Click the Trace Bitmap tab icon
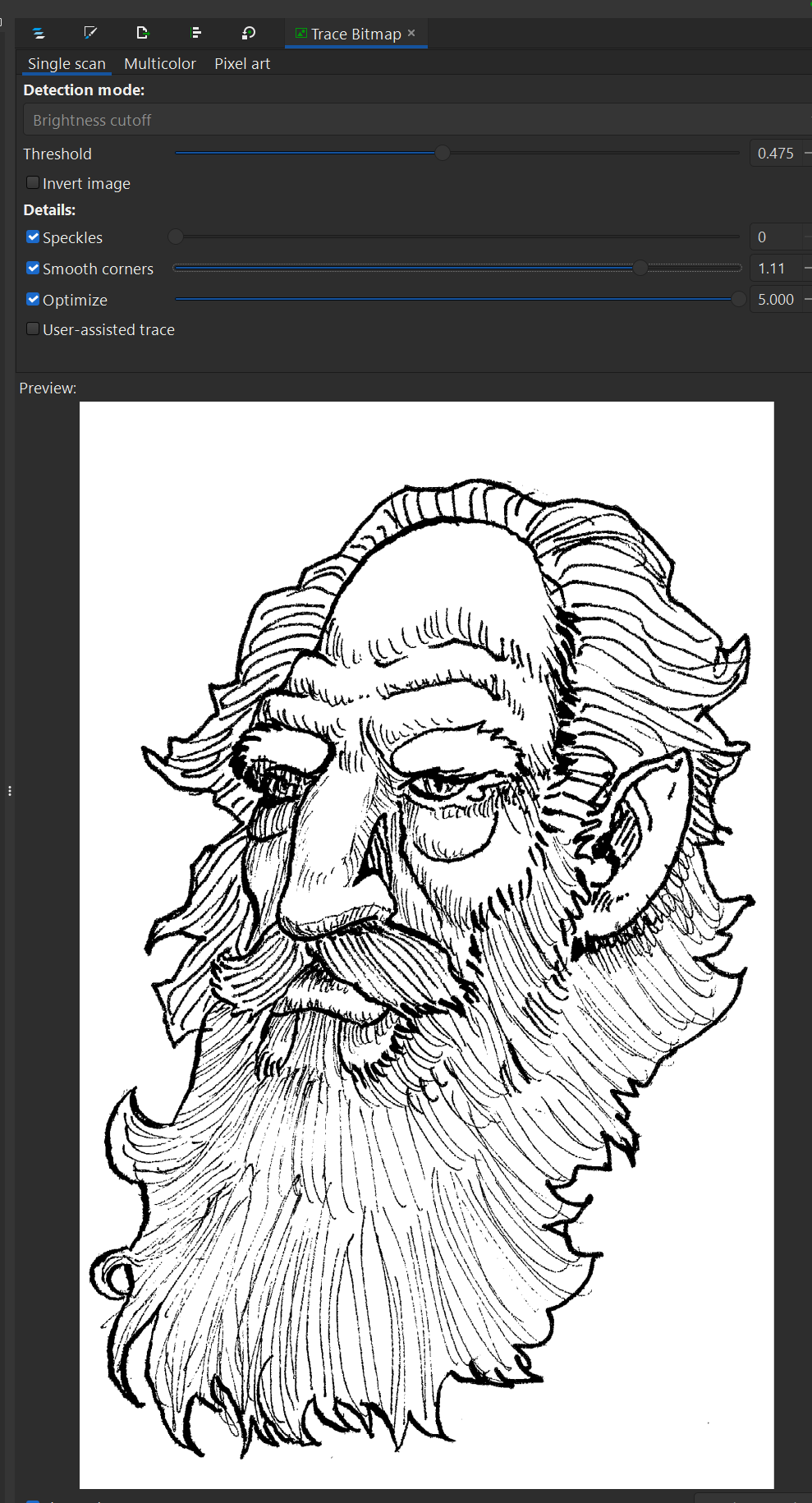Image resolution: width=812 pixels, height=1503 pixels. (301, 33)
